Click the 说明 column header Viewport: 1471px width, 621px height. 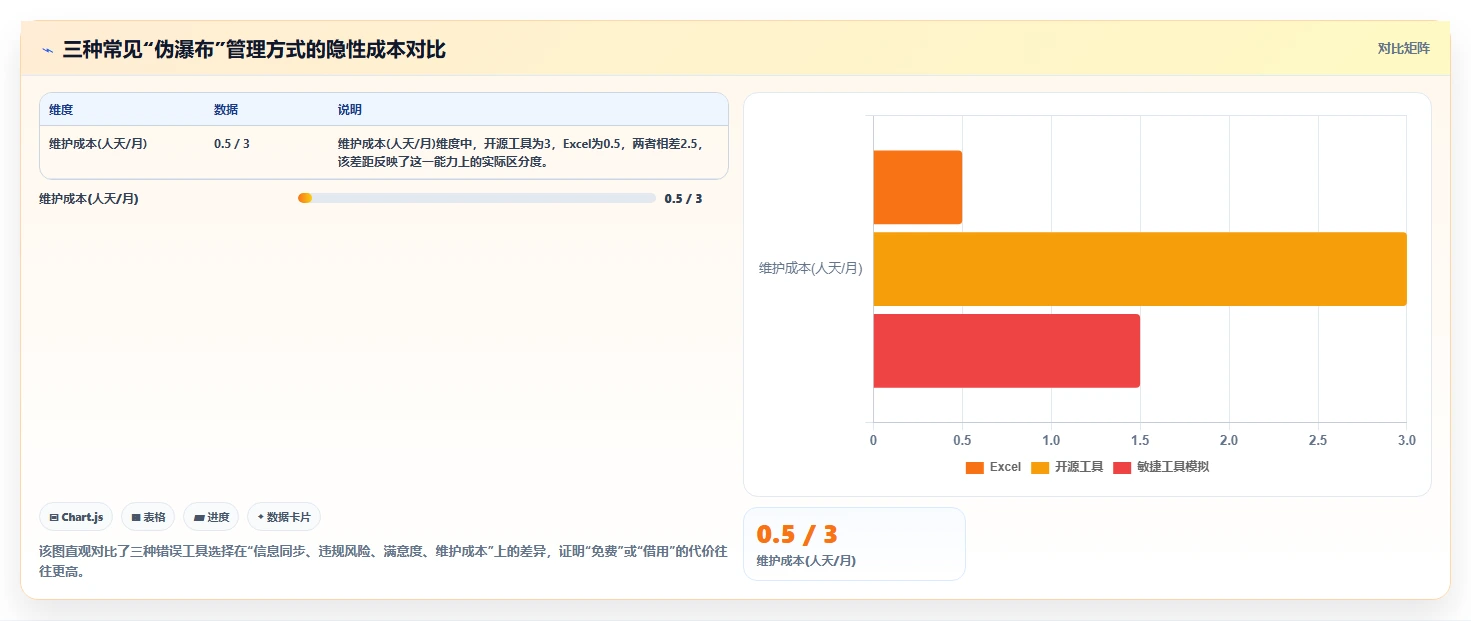tap(350, 110)
